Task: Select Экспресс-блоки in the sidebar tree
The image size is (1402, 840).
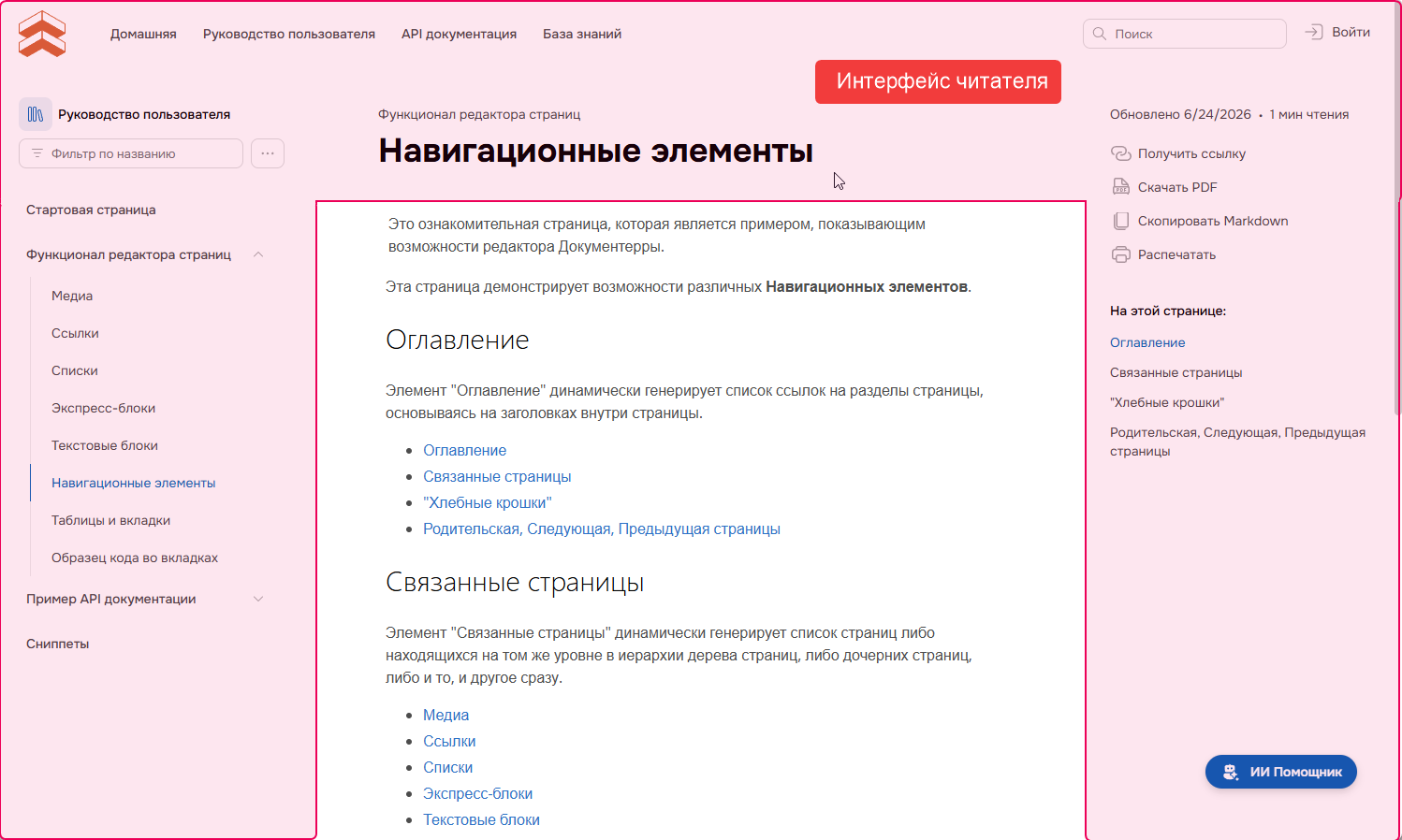Action: 103,408
